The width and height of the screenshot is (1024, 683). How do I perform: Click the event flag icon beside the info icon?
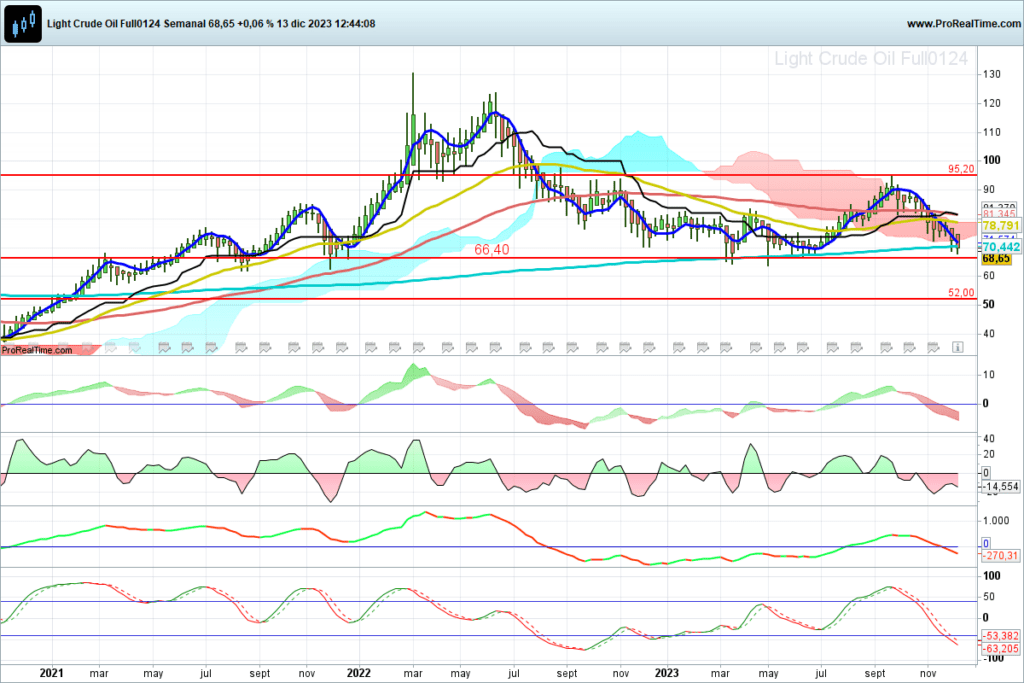pos(933,347)
